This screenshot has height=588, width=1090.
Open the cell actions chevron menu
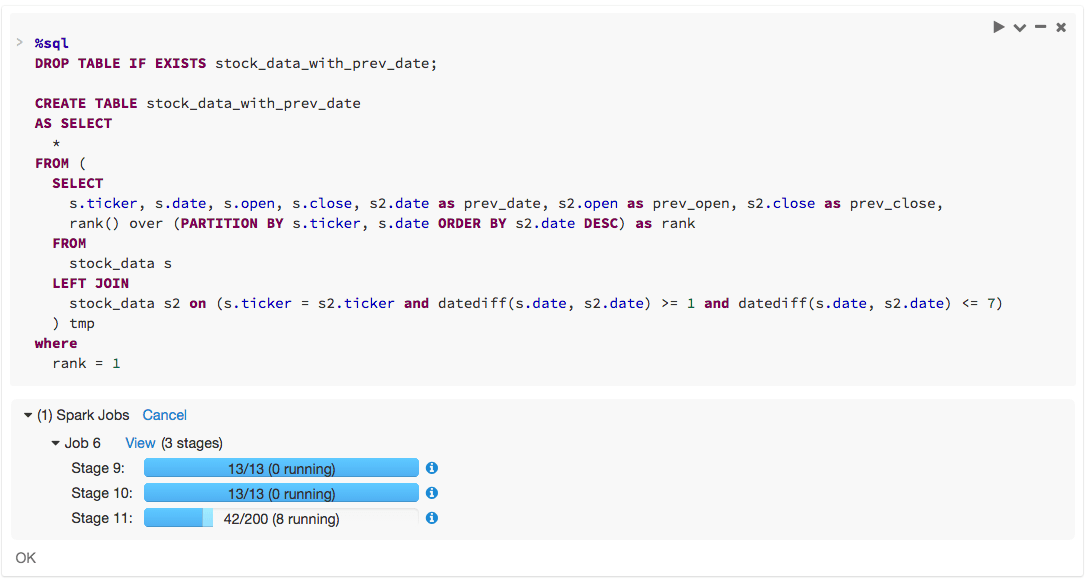tap(1019, 27)
